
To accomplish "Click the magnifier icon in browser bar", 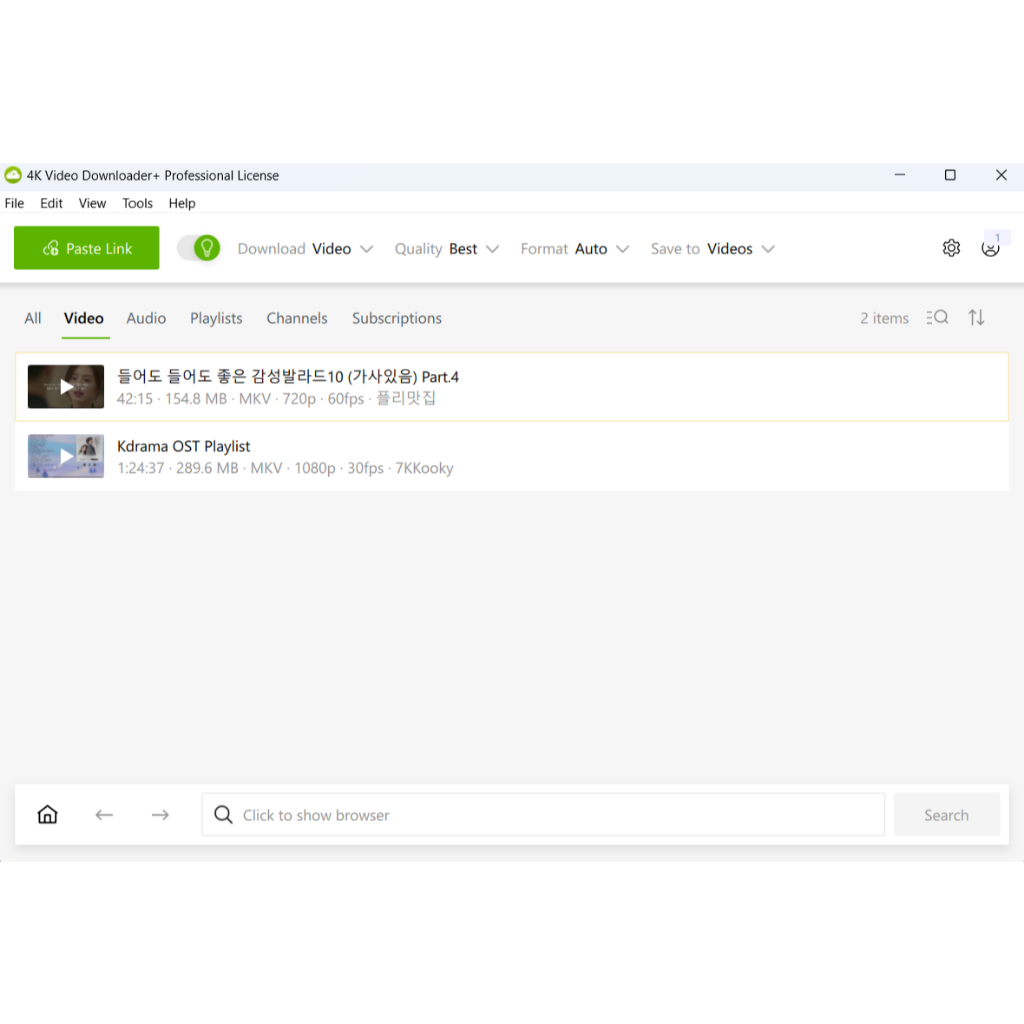I will 223,814.
